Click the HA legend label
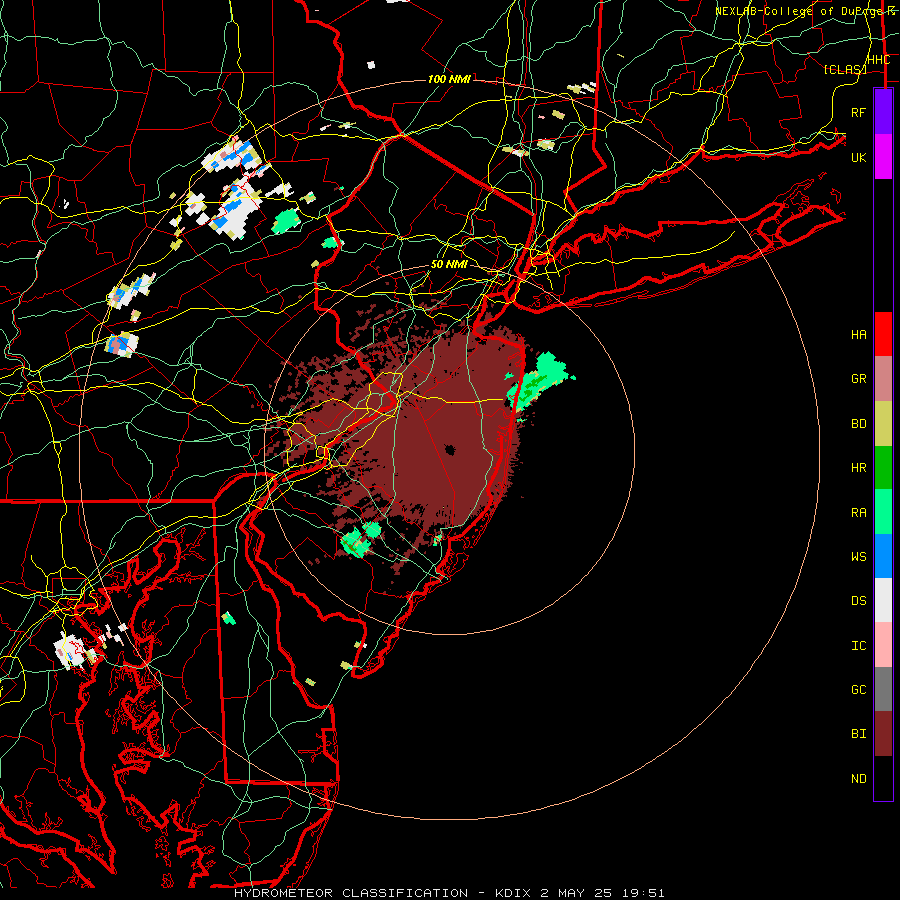 point(858,335)
